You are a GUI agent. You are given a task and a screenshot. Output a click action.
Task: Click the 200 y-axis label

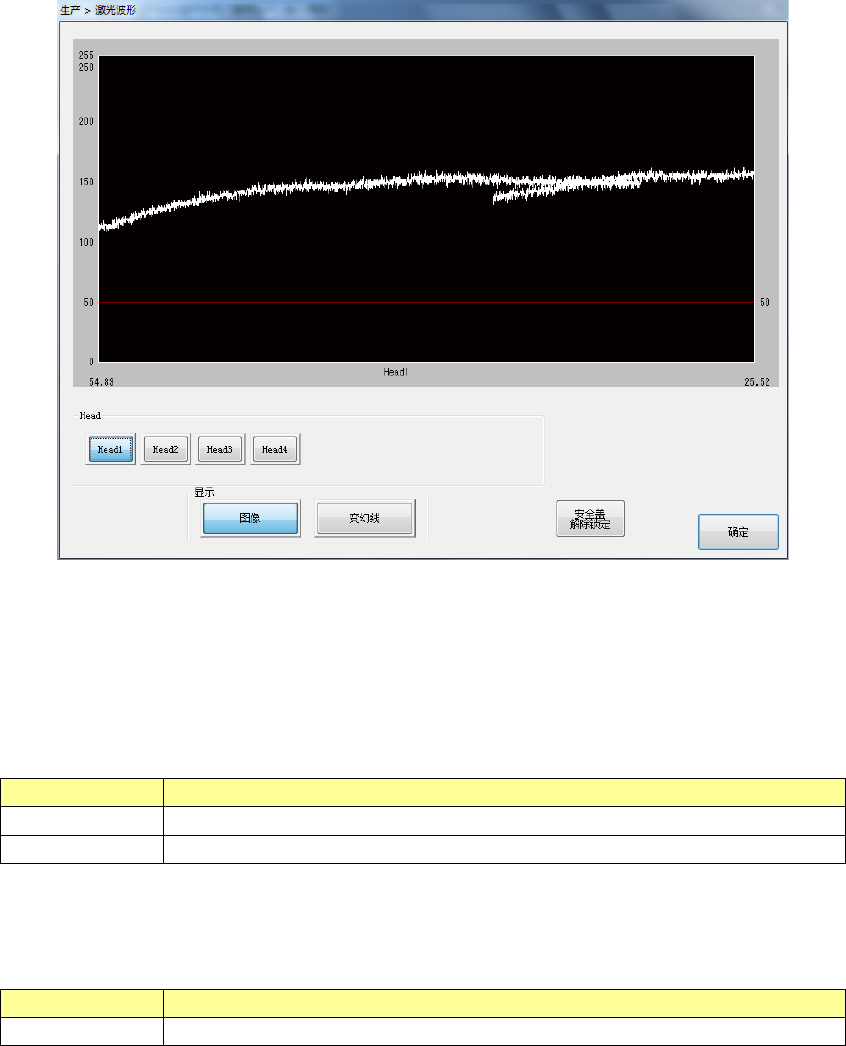point(86,121)
